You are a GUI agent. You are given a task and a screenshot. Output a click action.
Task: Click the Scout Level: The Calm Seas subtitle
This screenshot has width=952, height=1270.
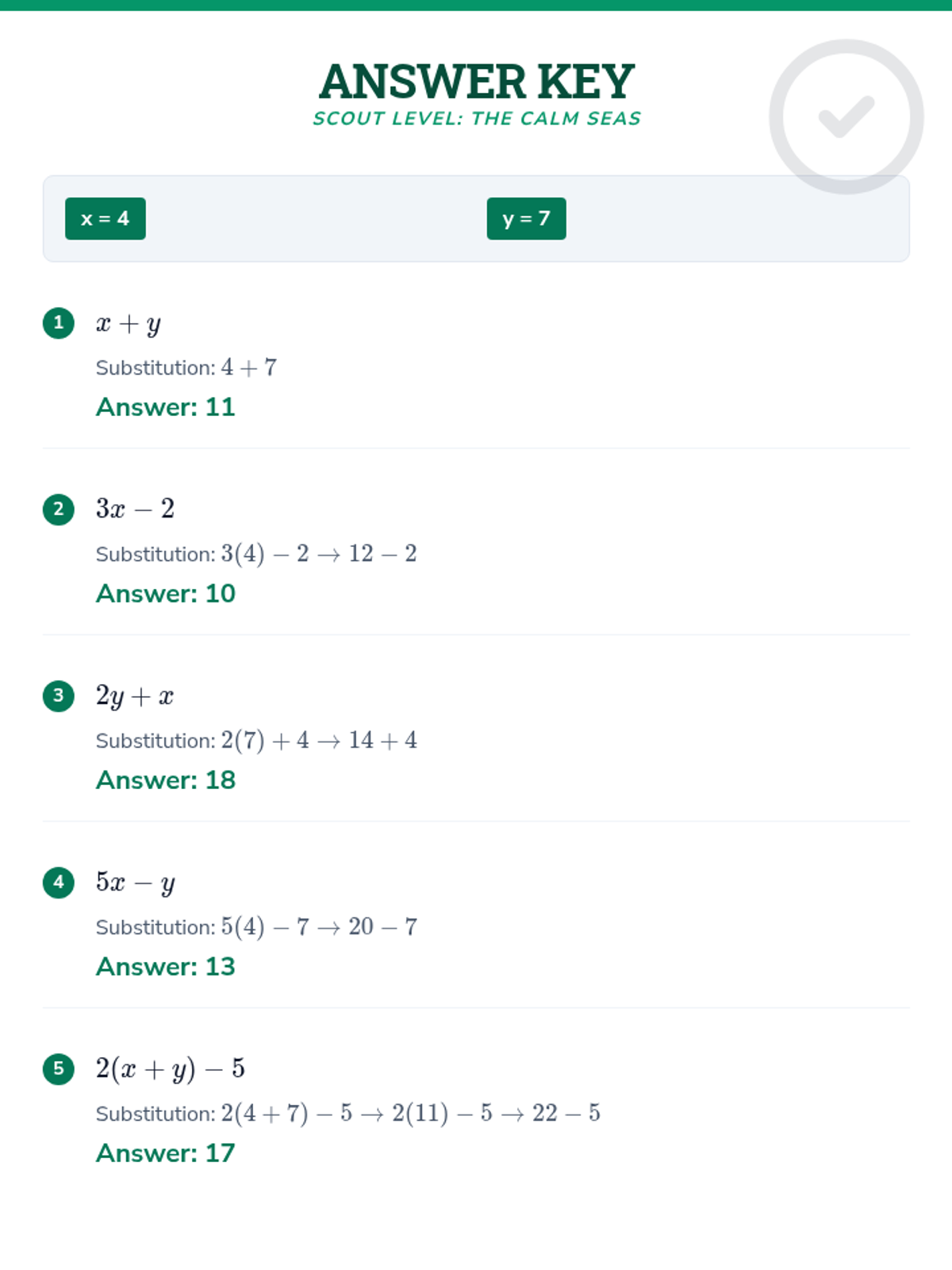[476, 118]
